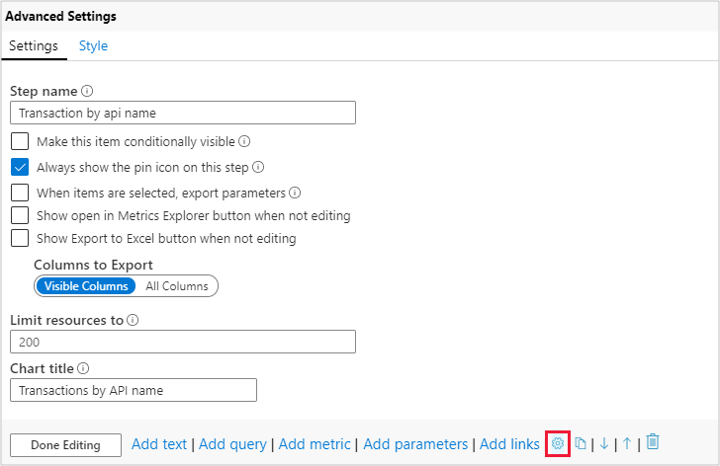
Task: Select the Settings tab
Action: [33, 46]
